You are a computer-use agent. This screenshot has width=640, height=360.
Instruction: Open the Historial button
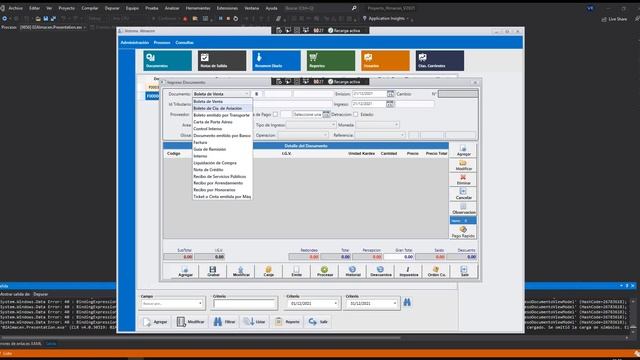[x=353, y=271]
